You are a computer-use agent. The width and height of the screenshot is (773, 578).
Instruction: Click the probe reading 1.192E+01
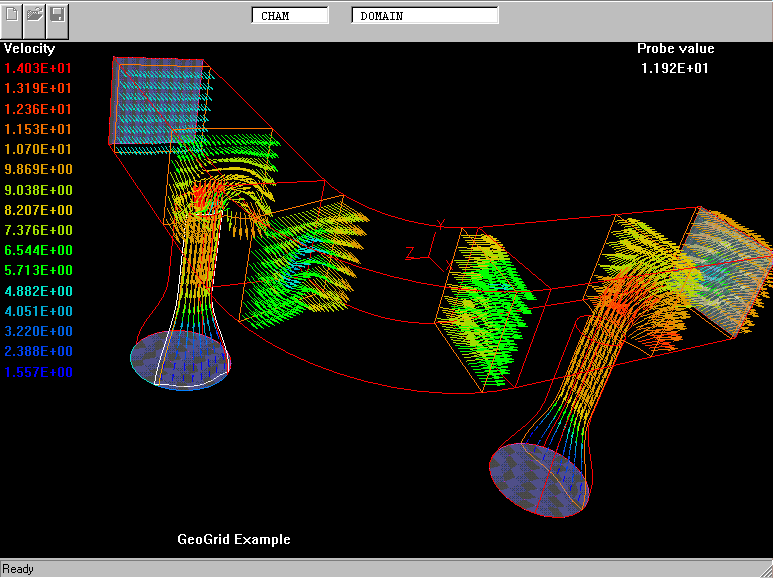[x=676, y=68]
